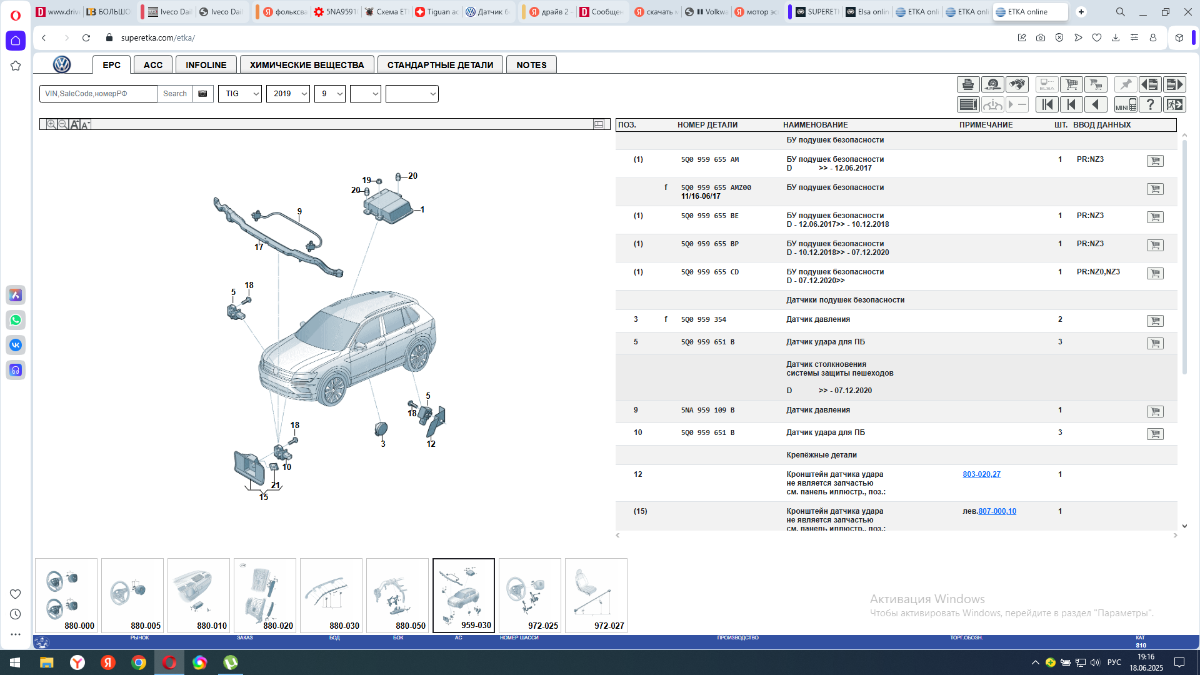
Task: Click the question mark help icon
Action: tap(1151, 104)
